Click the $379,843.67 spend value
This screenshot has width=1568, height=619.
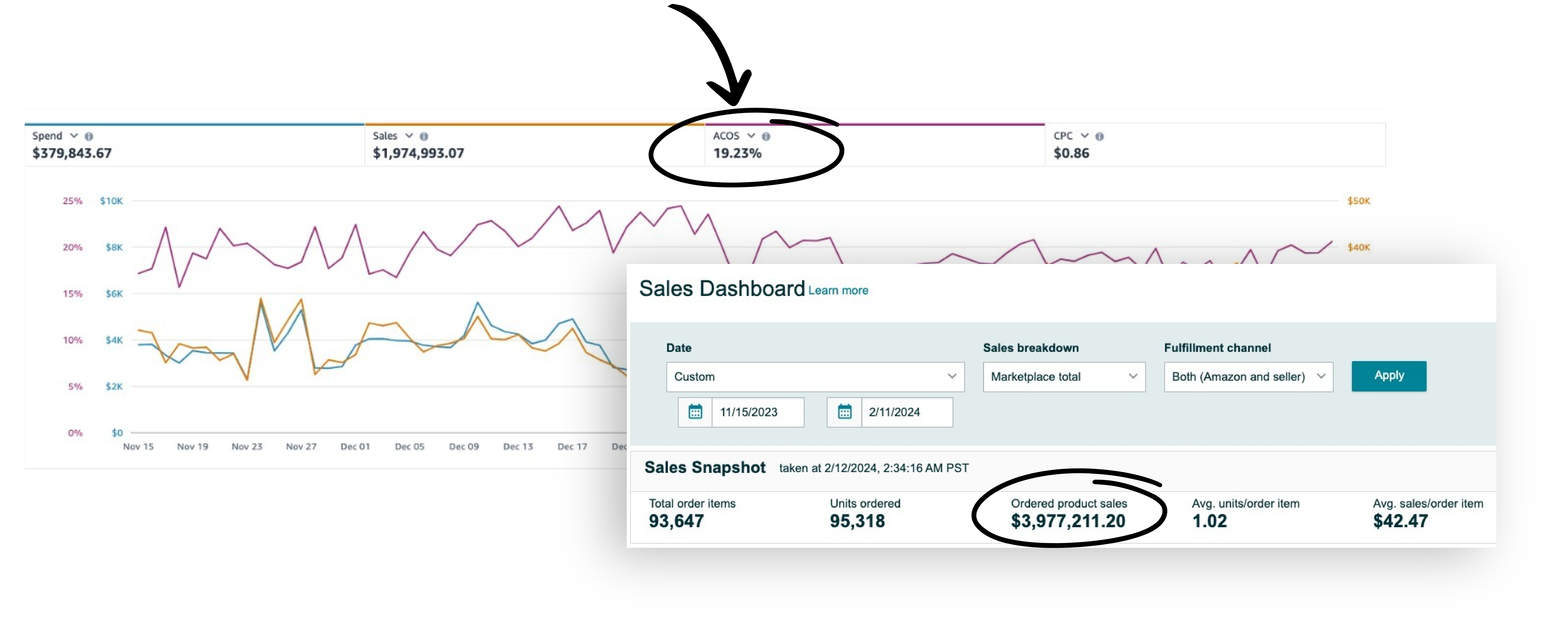pyautogui.click(x=72, y=153)
